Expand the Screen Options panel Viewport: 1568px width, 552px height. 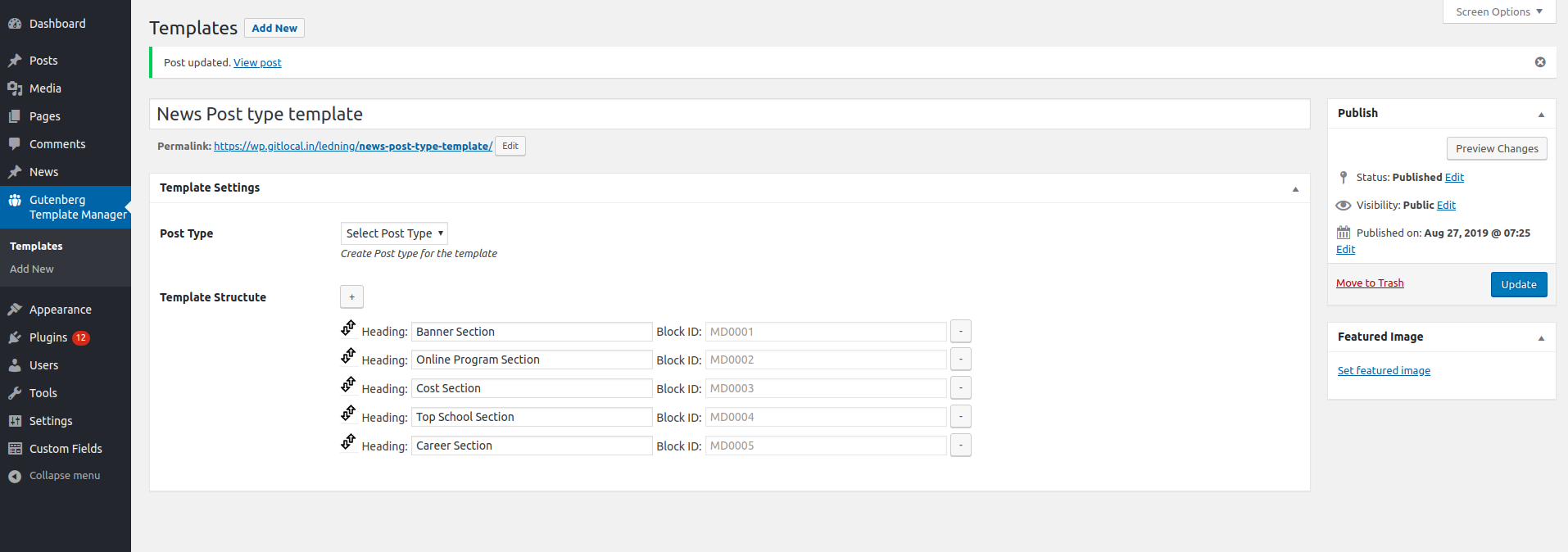point(1499,11)
